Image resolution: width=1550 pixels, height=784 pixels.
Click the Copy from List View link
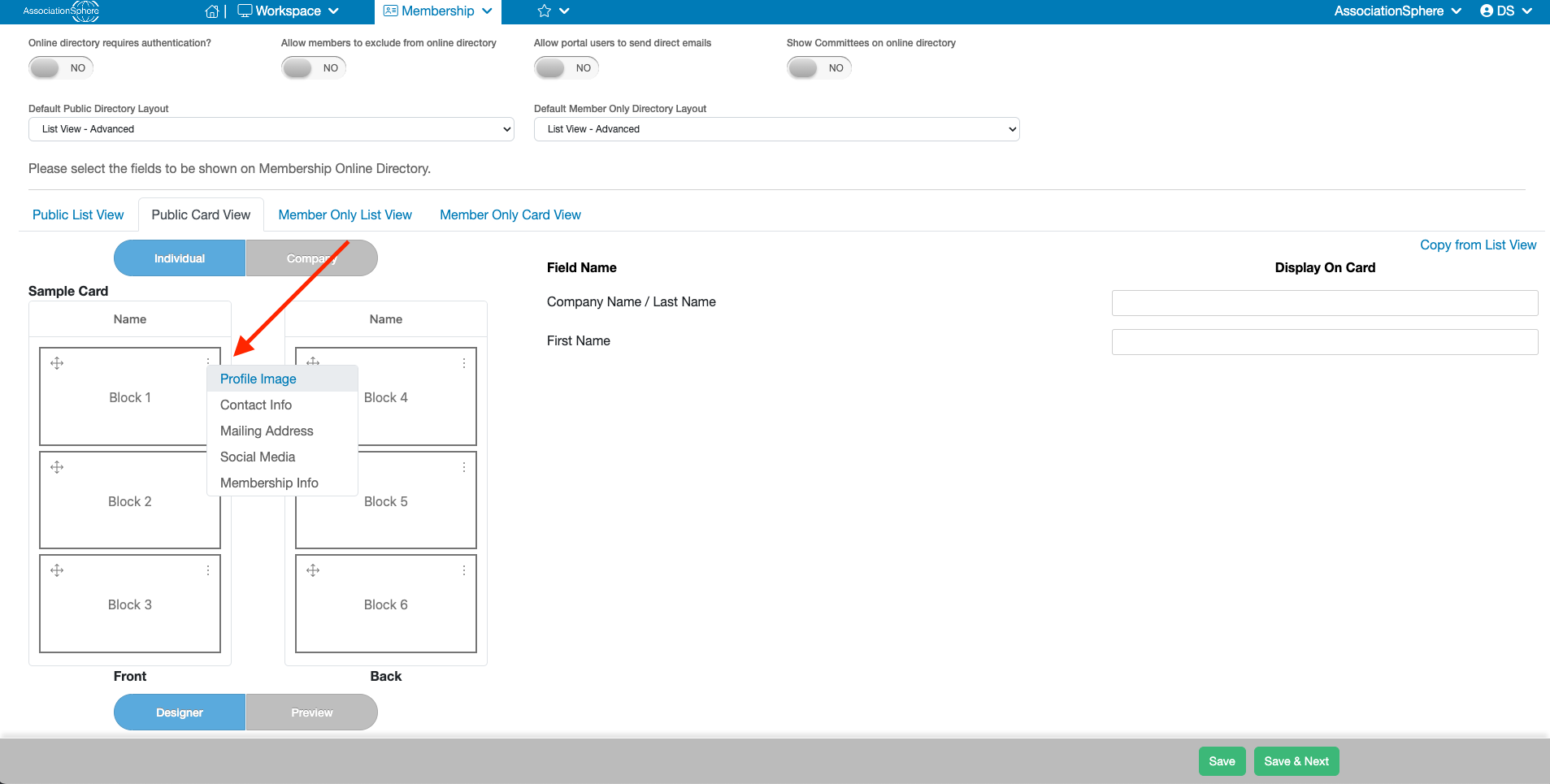(1478, 245)
